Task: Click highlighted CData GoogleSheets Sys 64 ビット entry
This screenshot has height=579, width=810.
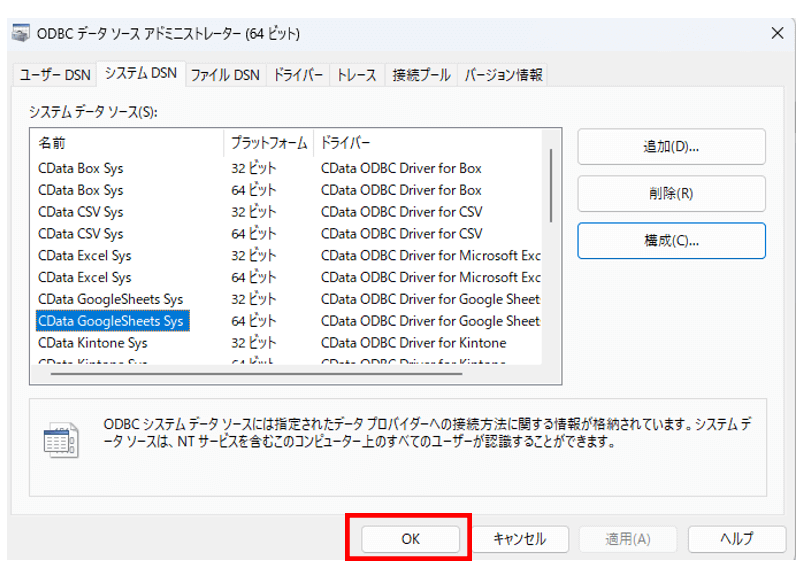Action: coord(113,321)
